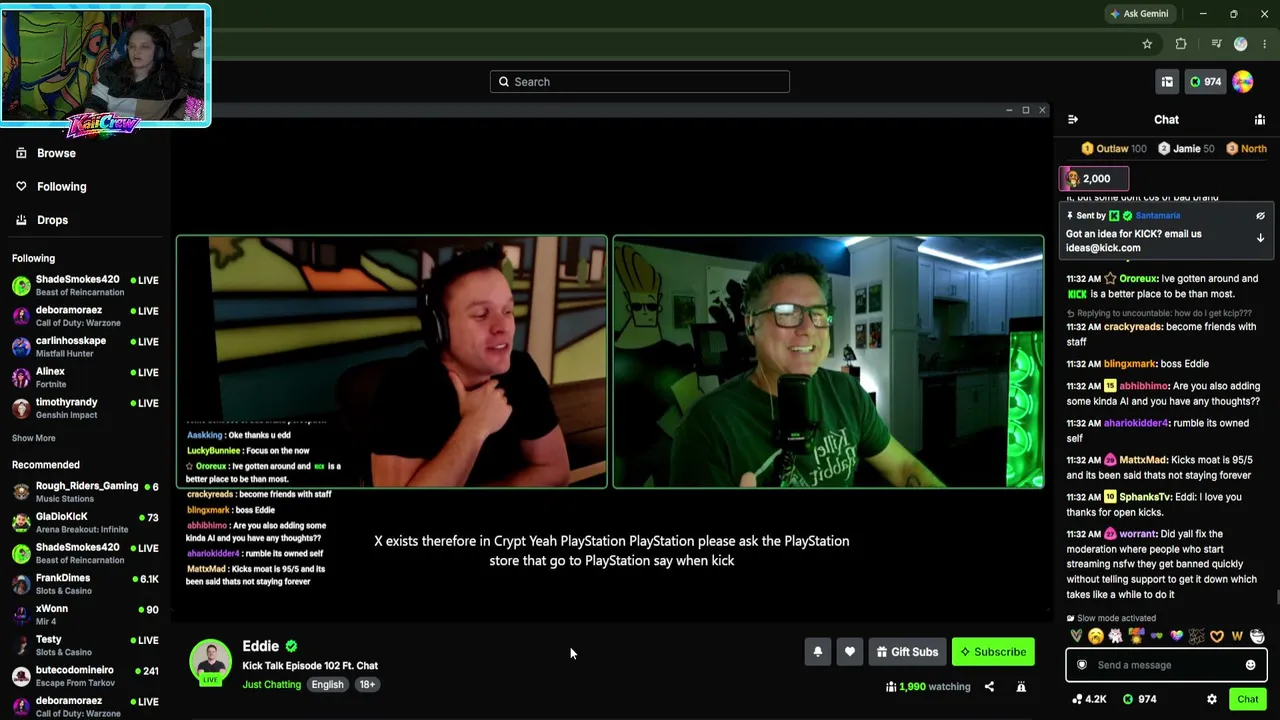This screenshot has width=1280, height=720.
Task: Open carlinhosskape channel in sidebar
Action: click(85, 347)
